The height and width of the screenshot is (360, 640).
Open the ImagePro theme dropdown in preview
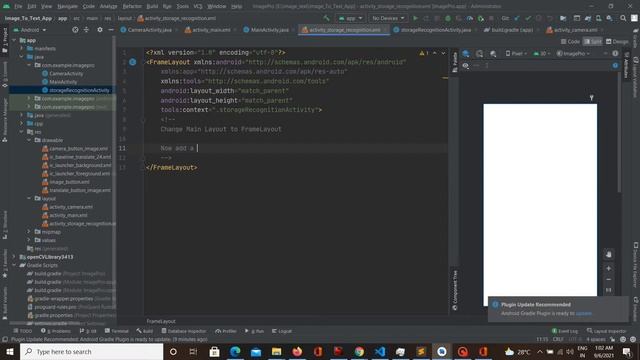[x=573, y=53]
